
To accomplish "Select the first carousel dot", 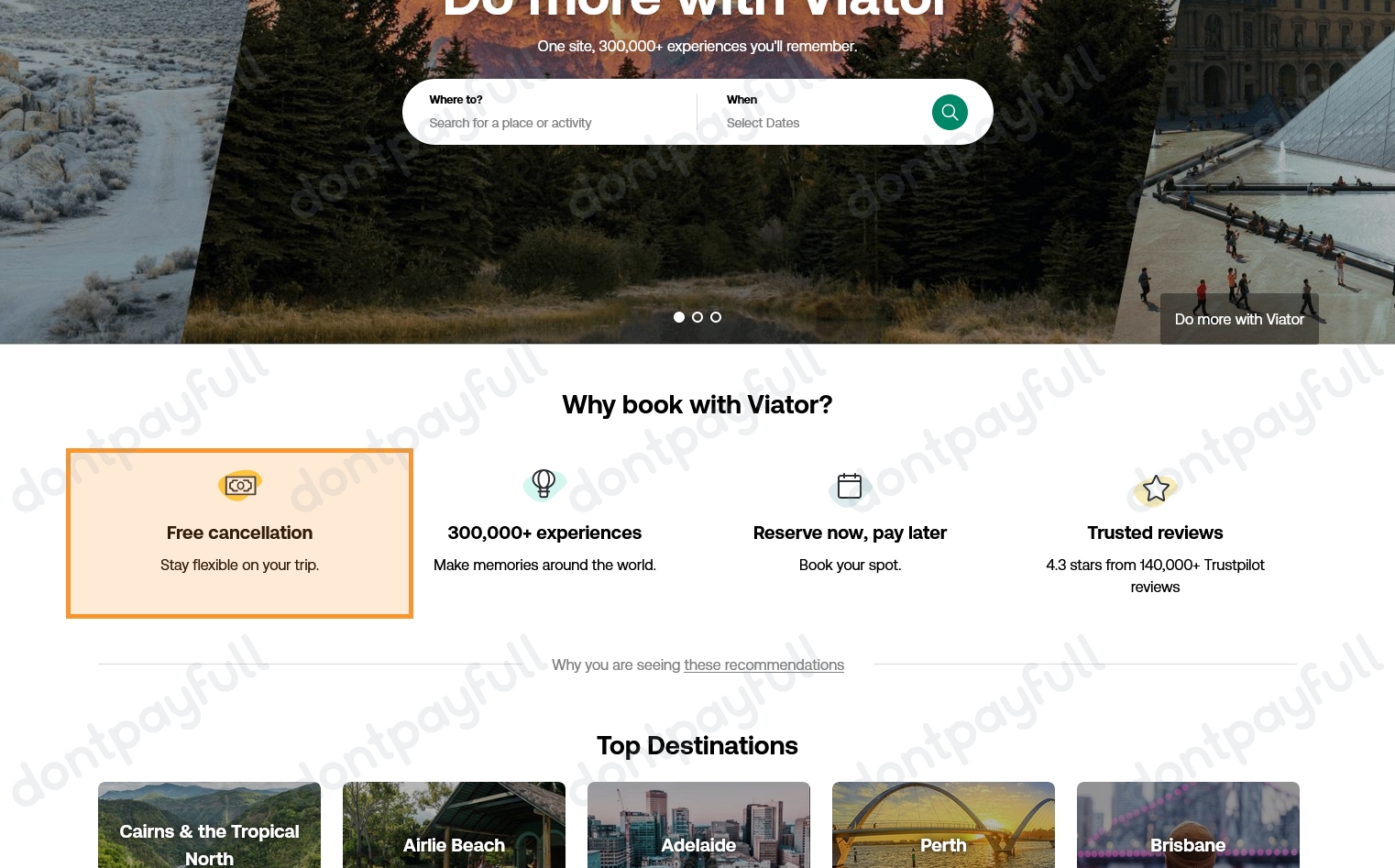I will 679,317.
